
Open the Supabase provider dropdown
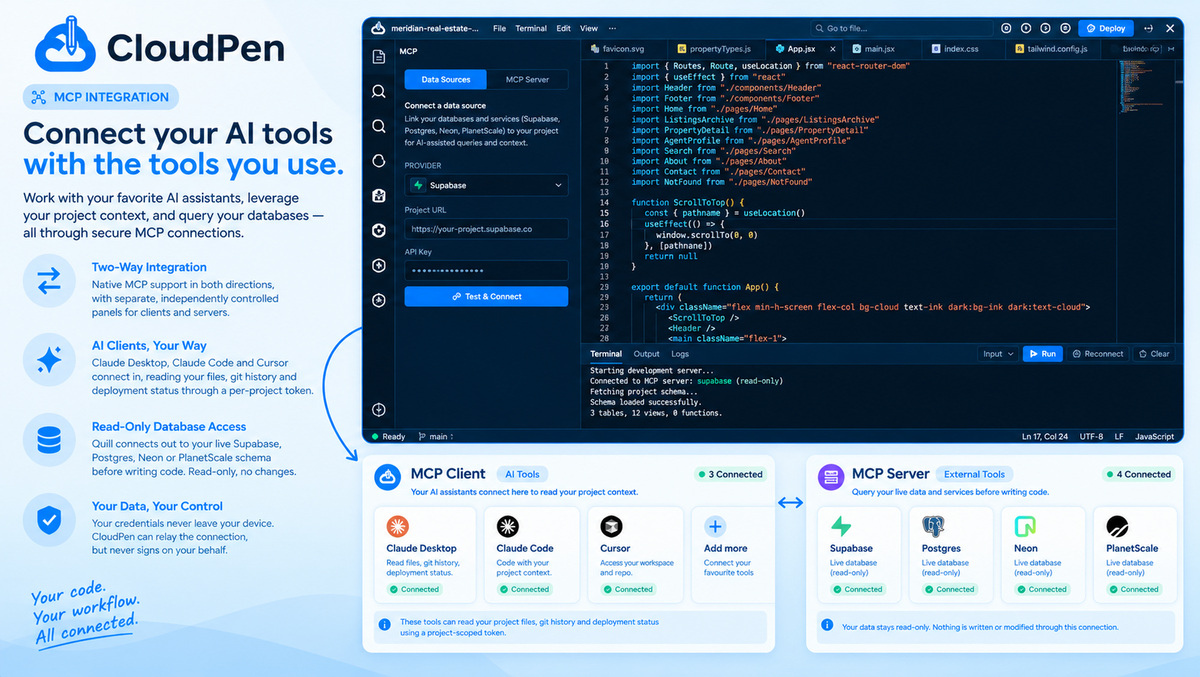click(486, 185)
